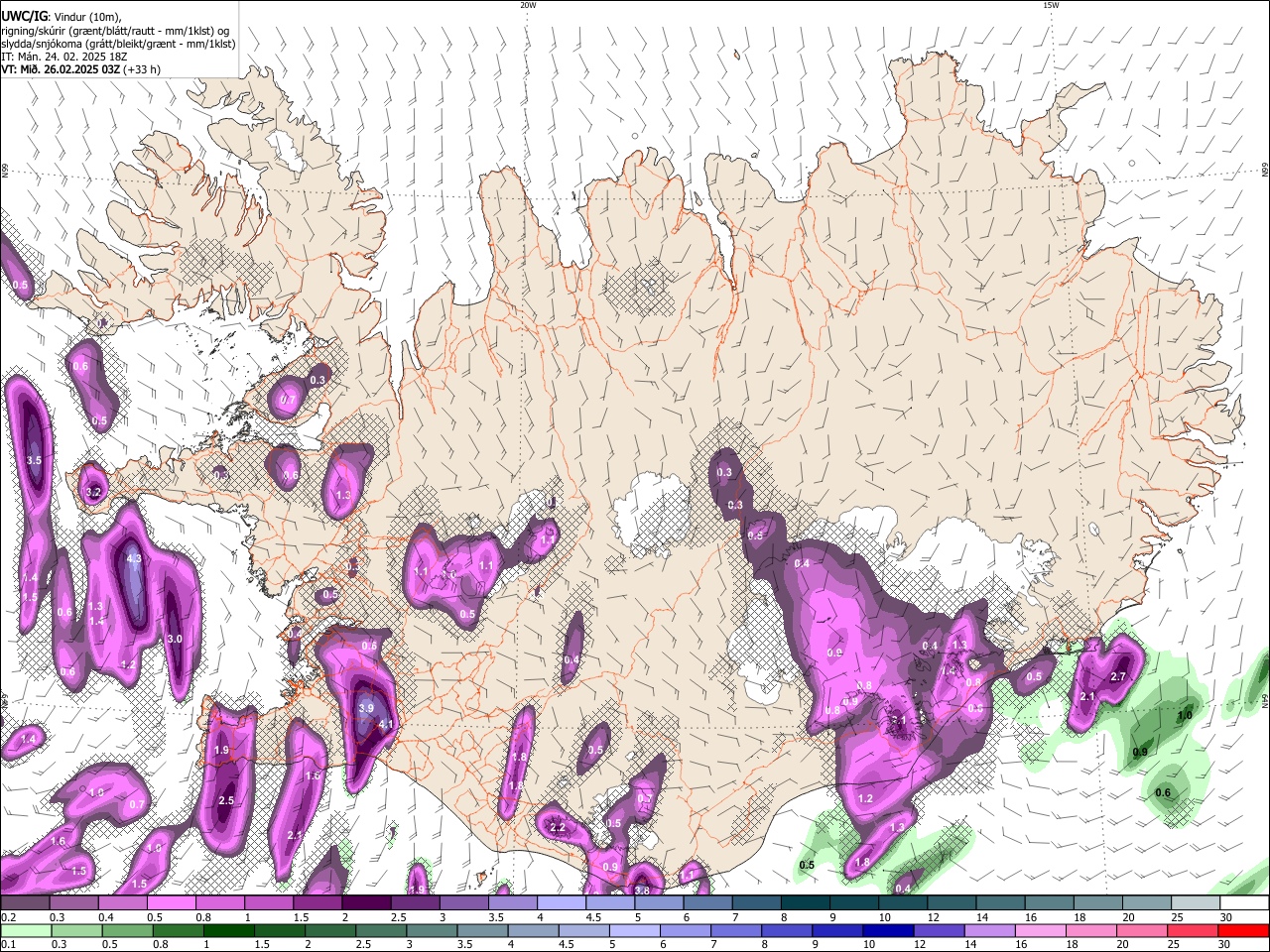Click the 'rigning/skúrir' legend description line
The image size is (1270, 952).
[x=115, y=31]
